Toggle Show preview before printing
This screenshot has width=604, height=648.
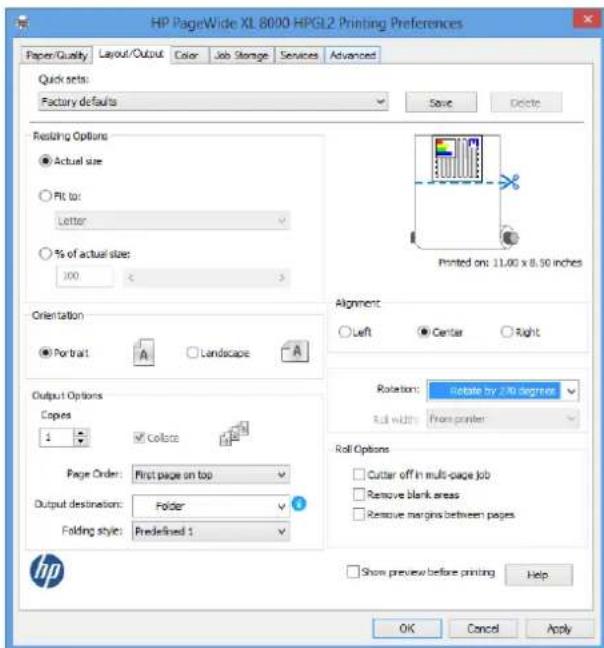pyautogui.click(x=353, y=572)
